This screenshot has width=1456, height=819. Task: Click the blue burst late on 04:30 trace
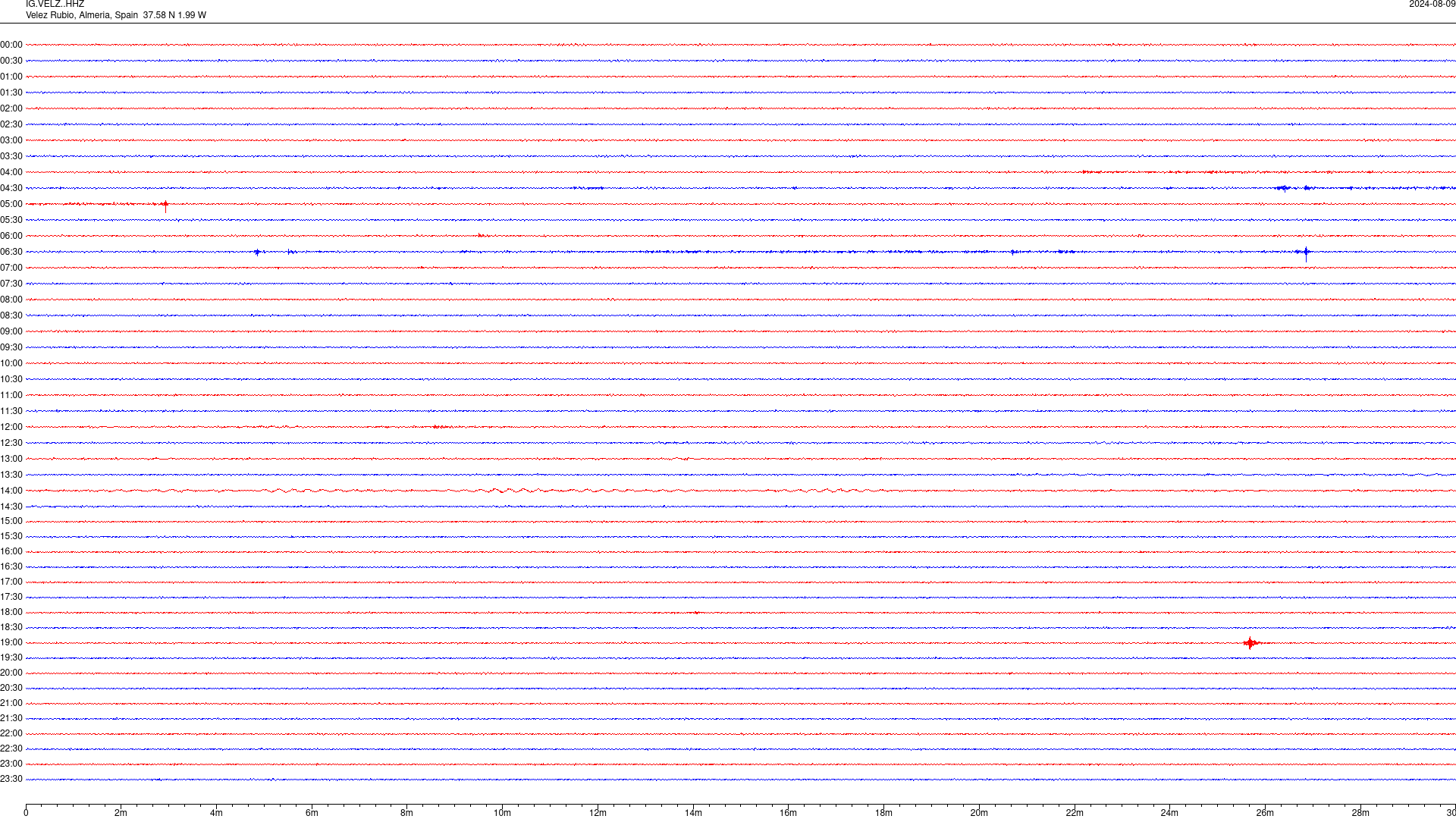1283,188
